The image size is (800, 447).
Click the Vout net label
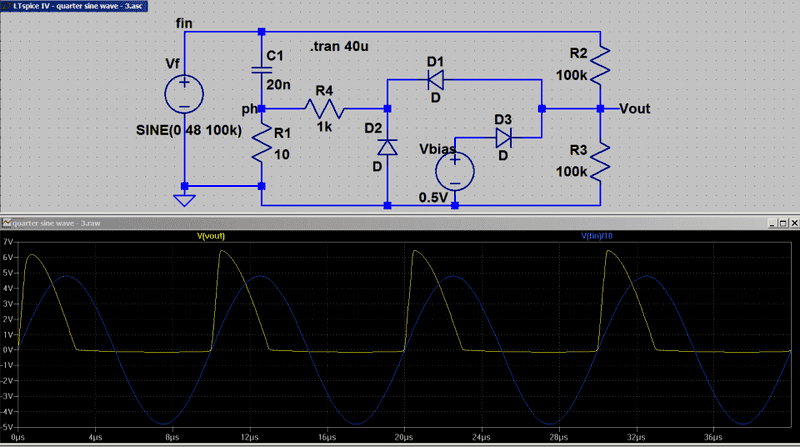635,109
